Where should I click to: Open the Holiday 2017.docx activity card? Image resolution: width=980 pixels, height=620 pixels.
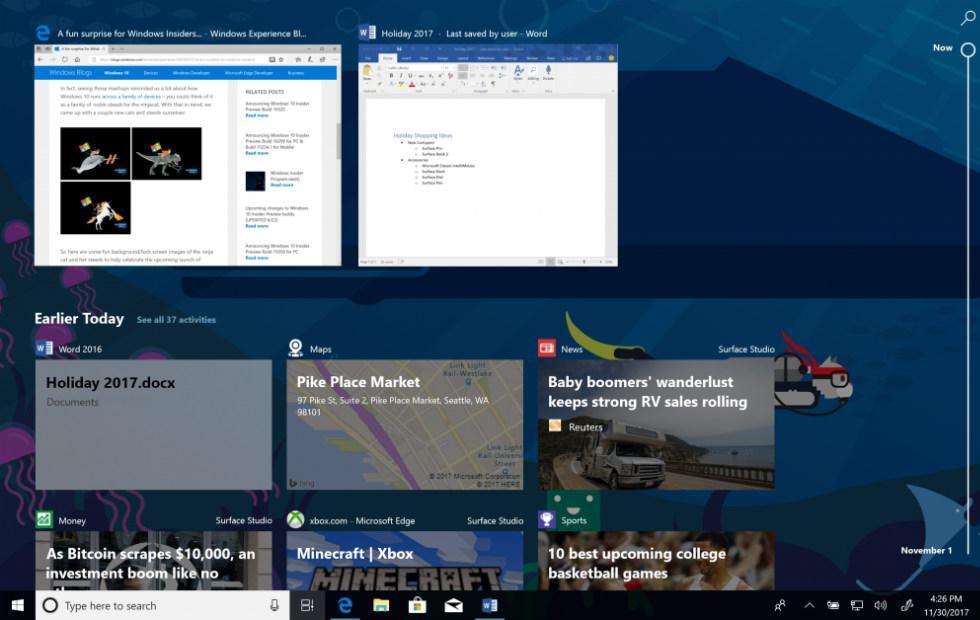click(152, 425)
